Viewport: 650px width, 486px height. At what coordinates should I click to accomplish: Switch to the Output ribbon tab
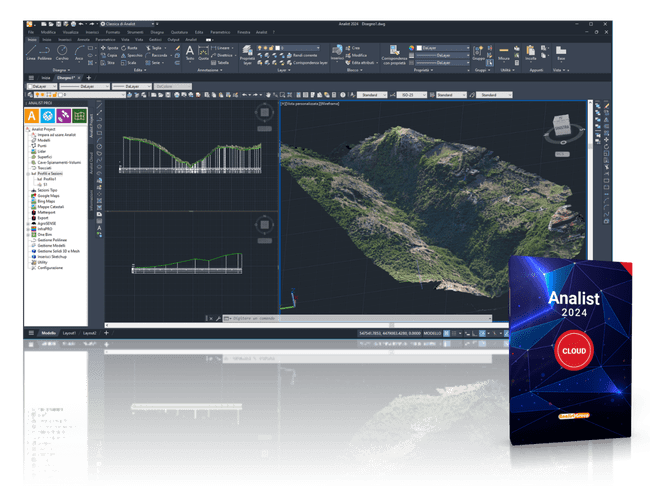tap(173, 39)
